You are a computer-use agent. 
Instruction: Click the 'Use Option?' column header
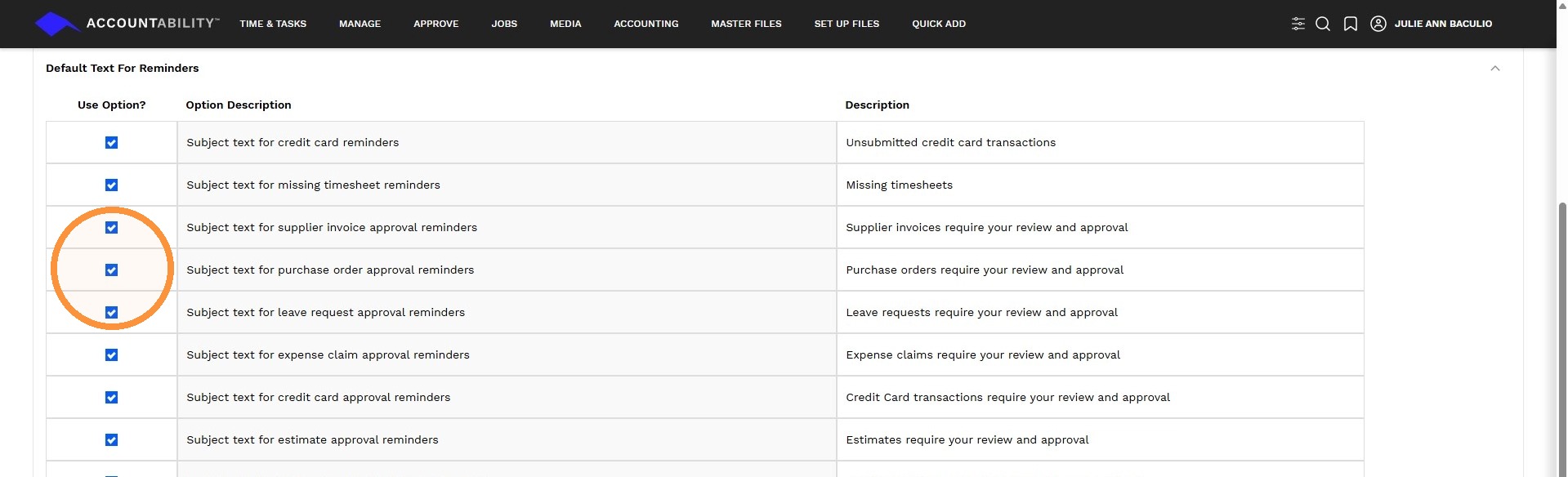(x=112, y=105)
